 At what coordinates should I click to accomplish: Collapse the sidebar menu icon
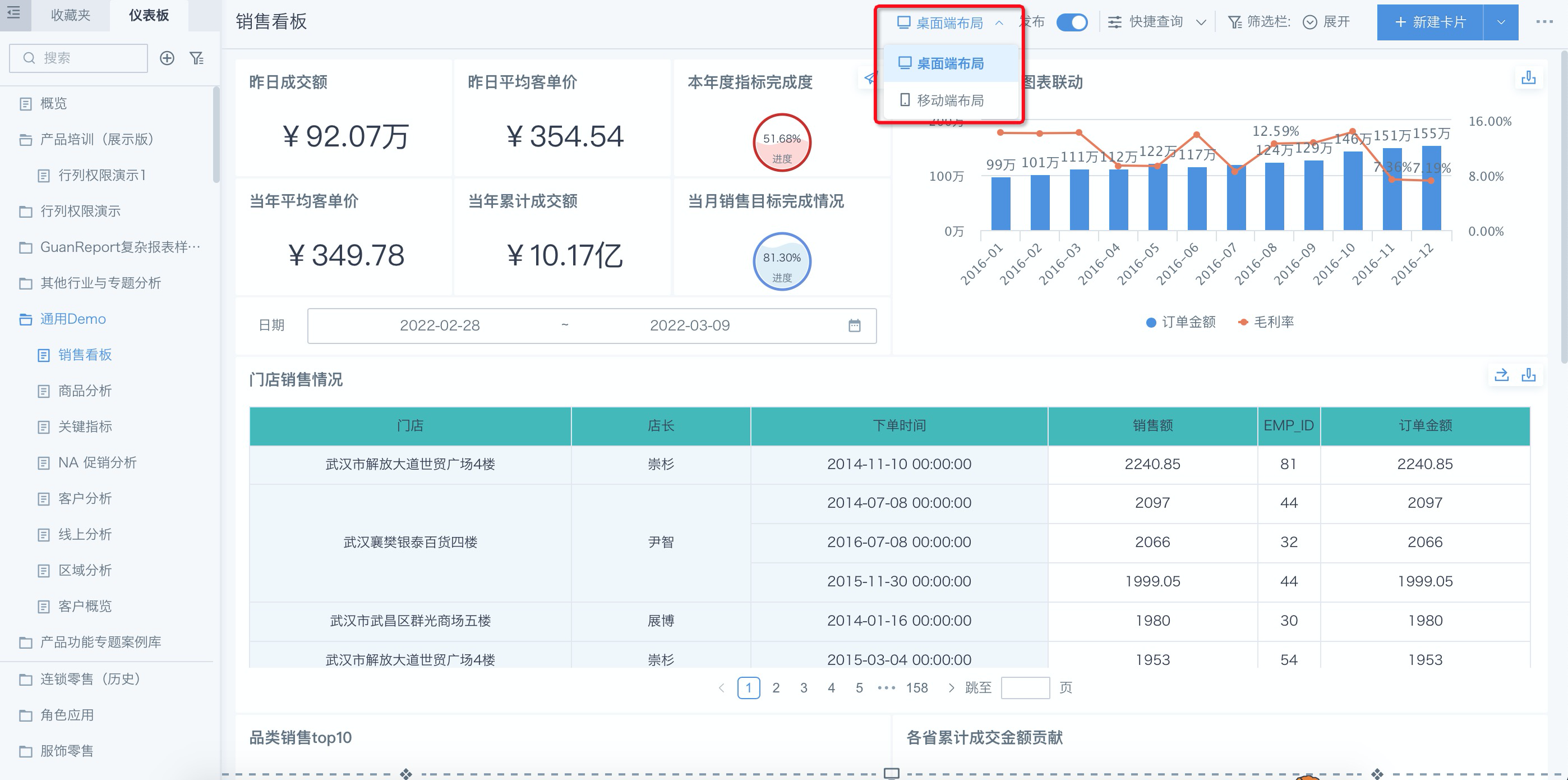[x=13, y=12]
